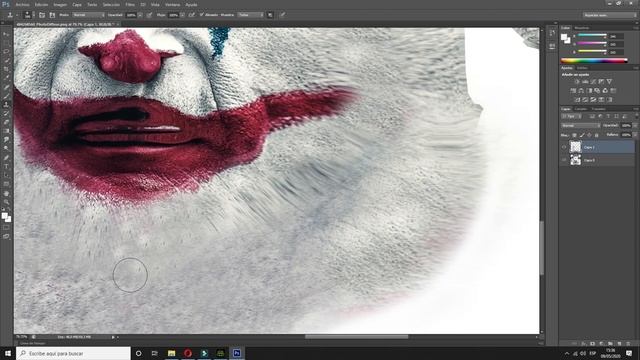Open the layer filter type dropdown
Image resolution: width=640 pixels, height=360 pixels.
[x=571, y=117]
